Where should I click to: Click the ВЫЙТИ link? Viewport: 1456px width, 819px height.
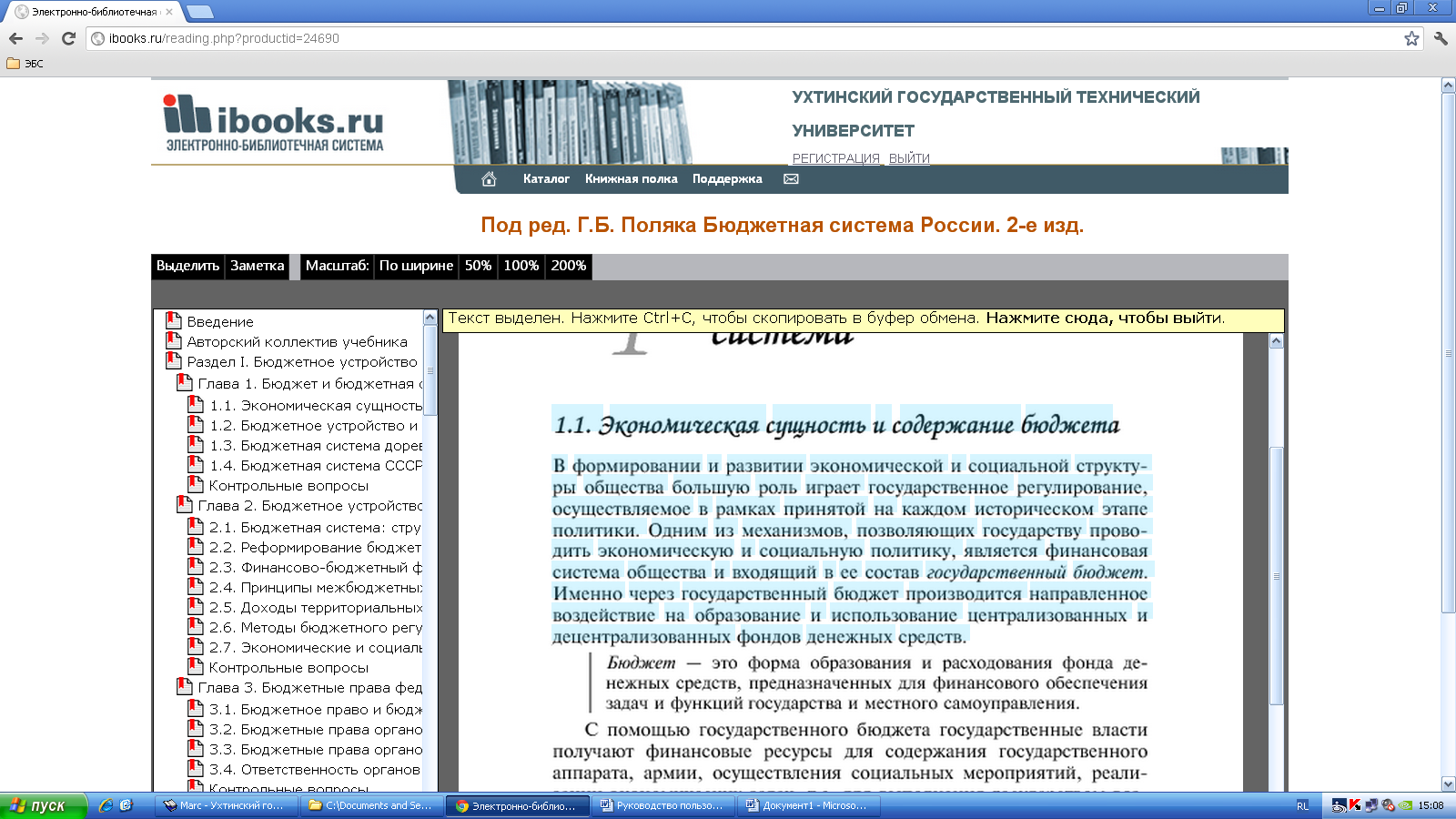point(909,158)
